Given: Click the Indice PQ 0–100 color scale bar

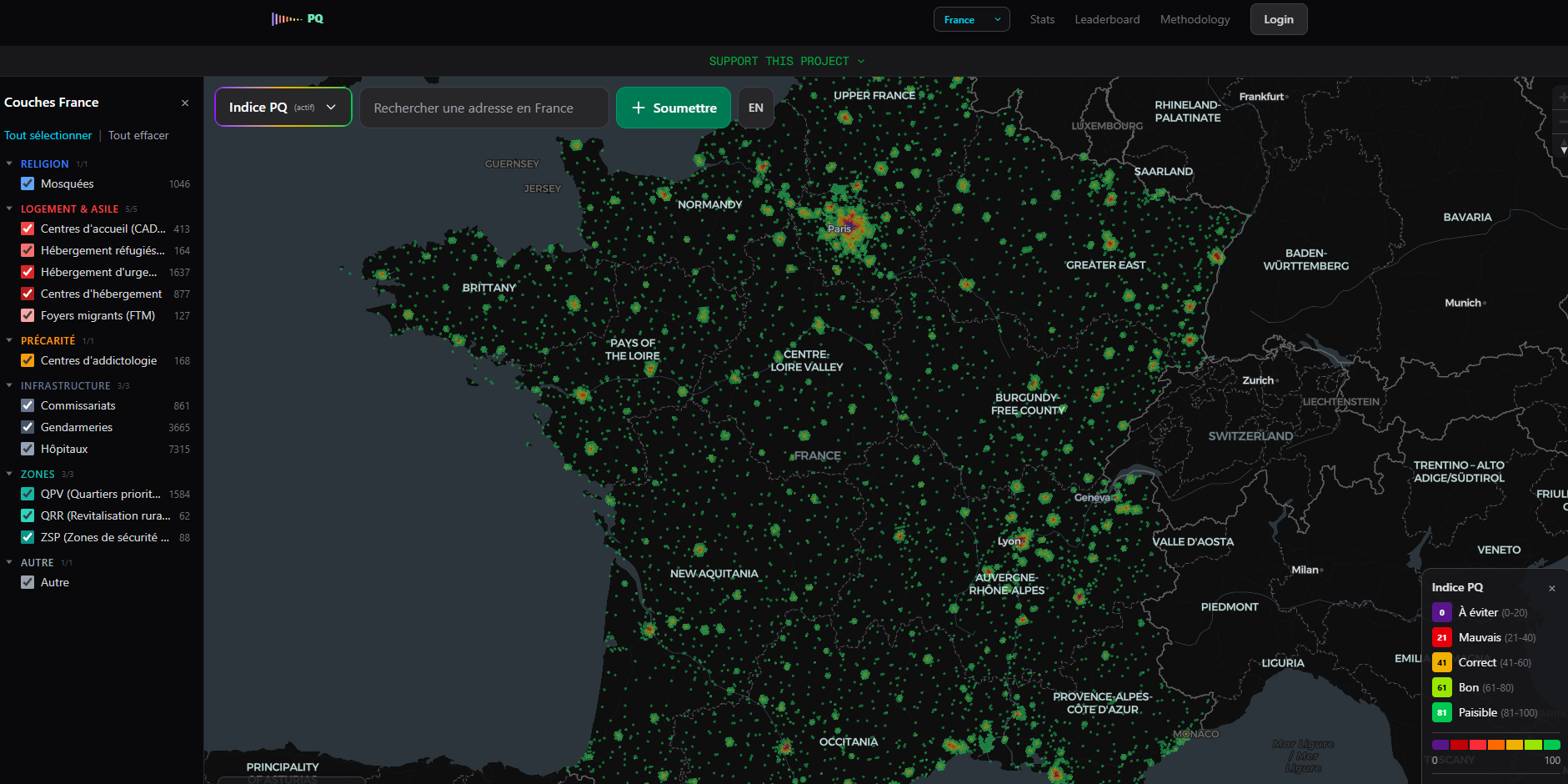Looking at the screenshot, I should point(1496,745).
